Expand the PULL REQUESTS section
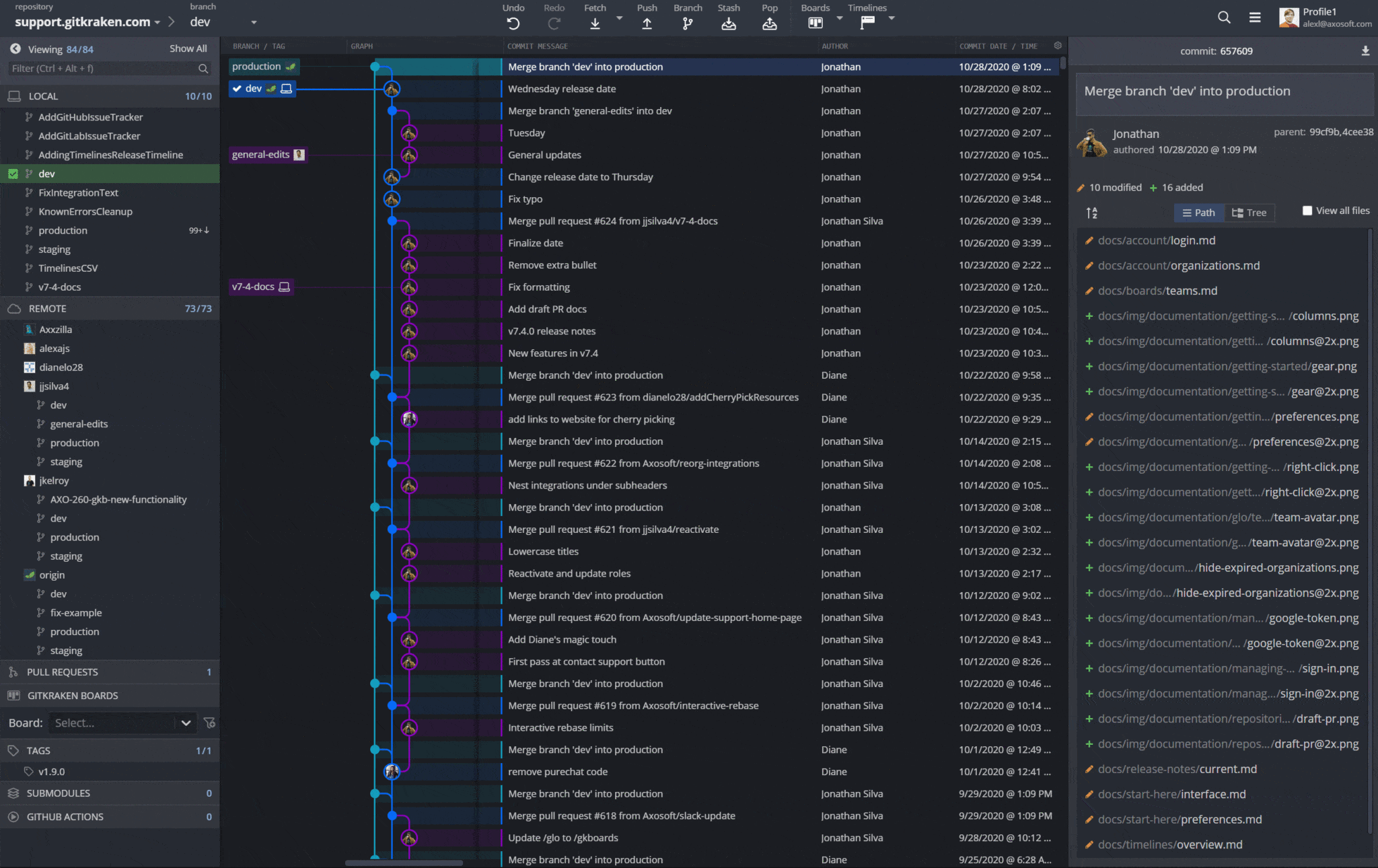The height and width of the screenshot is (868, 1378). coord(110,672)
